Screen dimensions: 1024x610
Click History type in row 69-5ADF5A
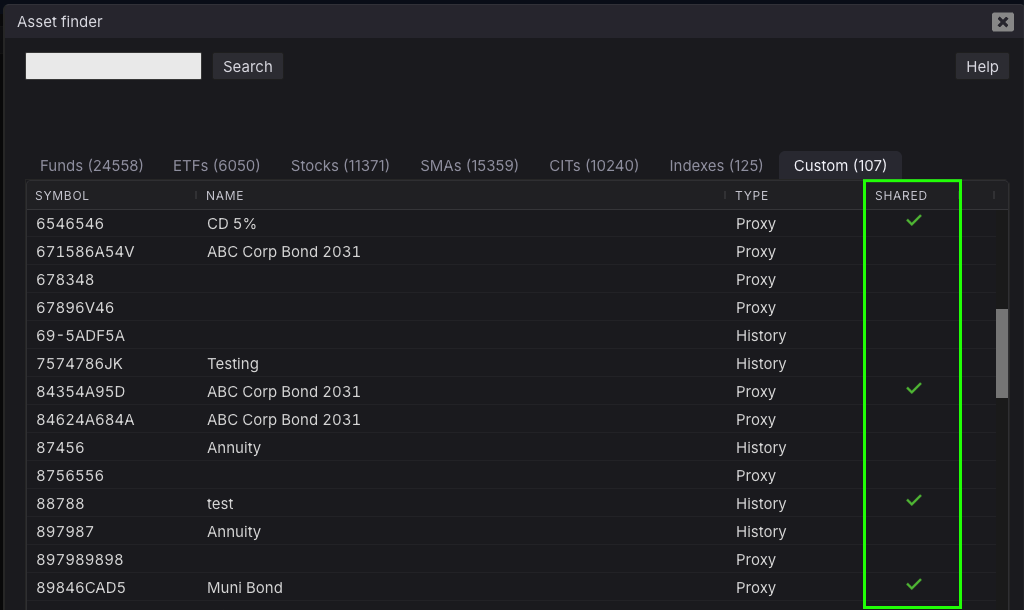[761, 336]
